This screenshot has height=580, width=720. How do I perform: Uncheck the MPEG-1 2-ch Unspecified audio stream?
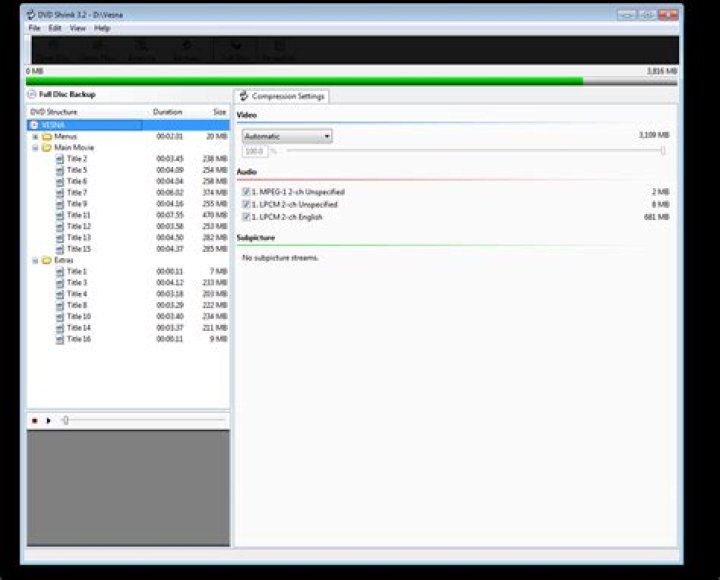tap(246, 192)
